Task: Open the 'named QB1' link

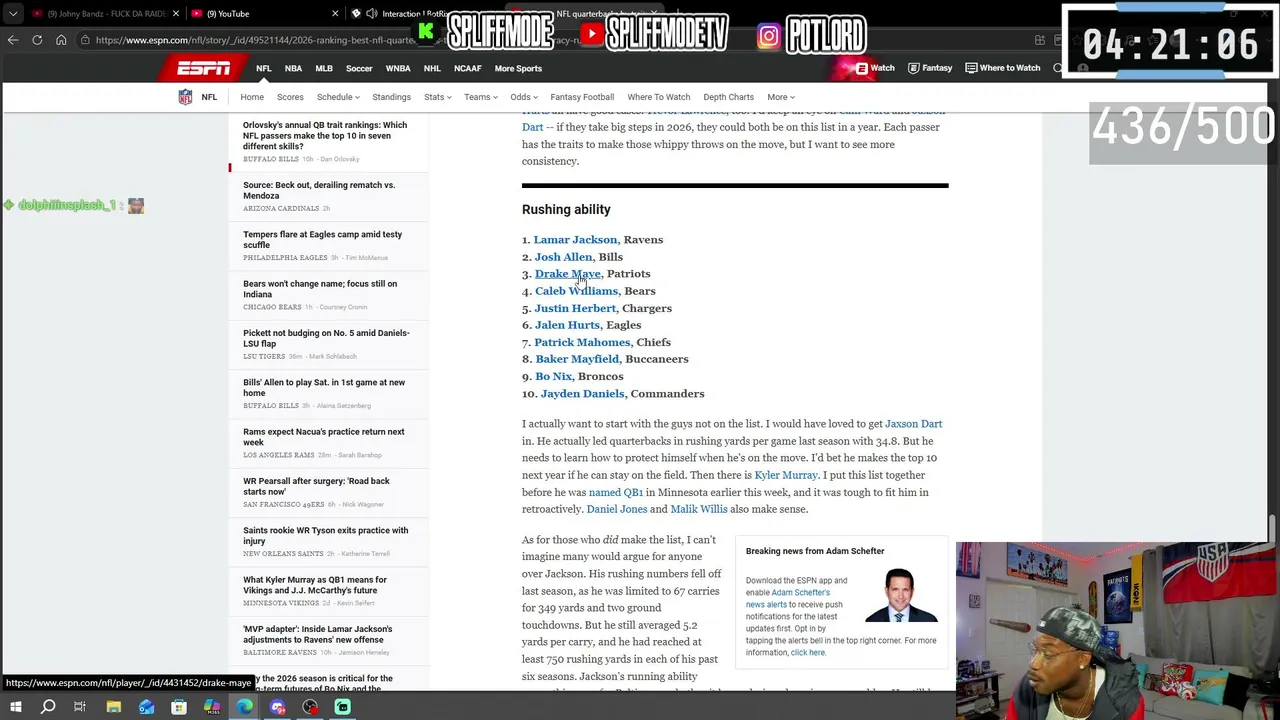Action: [615, 492]
